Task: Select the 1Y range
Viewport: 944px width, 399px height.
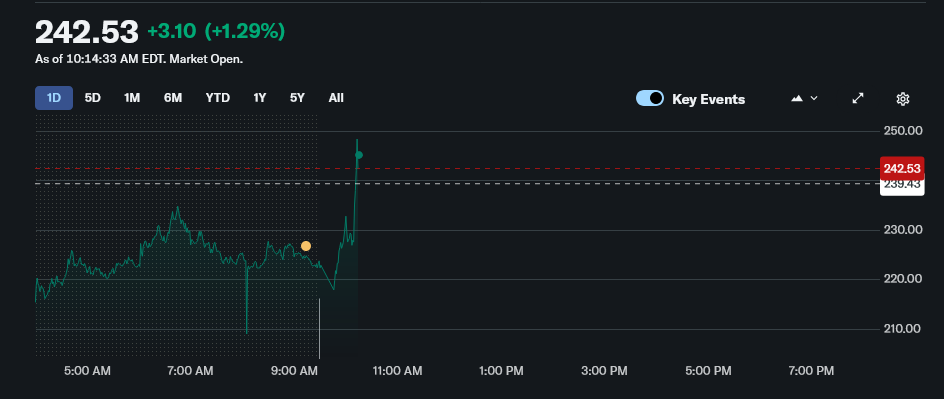Action: 259,97
